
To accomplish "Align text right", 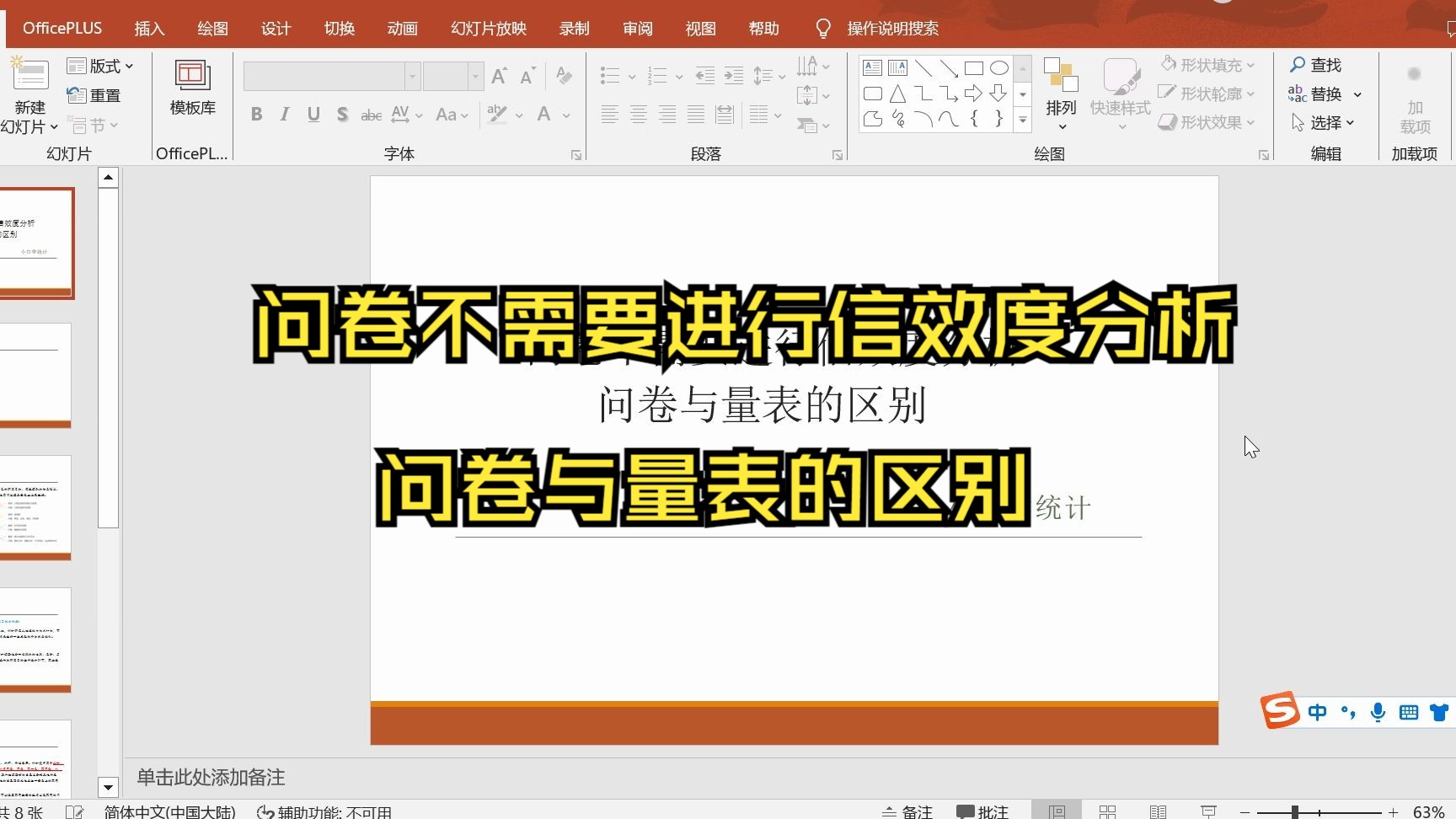I will pos(667,115).
